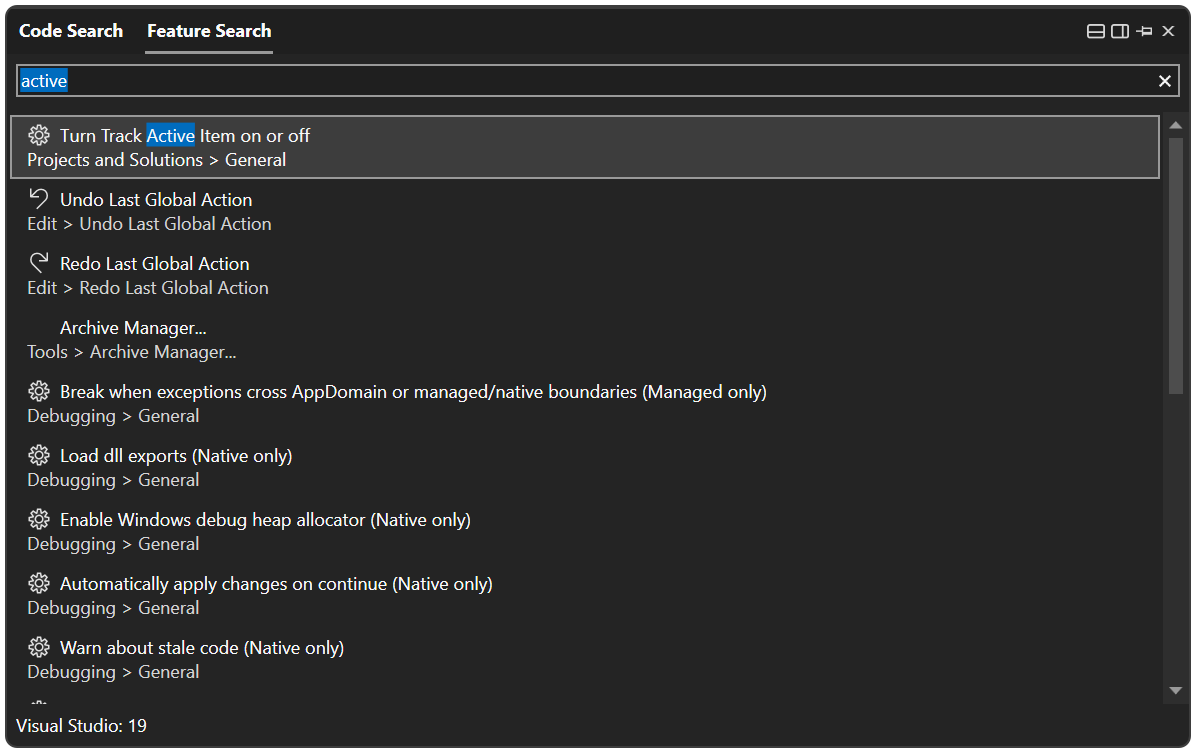This screenshot has height=751, width=1192.
Task: Click the scrollbar down arrow
Action: pyautogui.click(x=1176, y=690)
